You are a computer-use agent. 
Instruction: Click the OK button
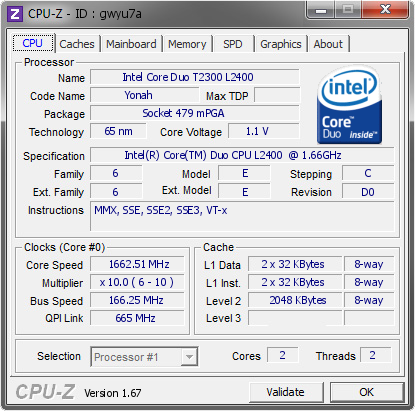pyautogui.click(x=367, y=392)
